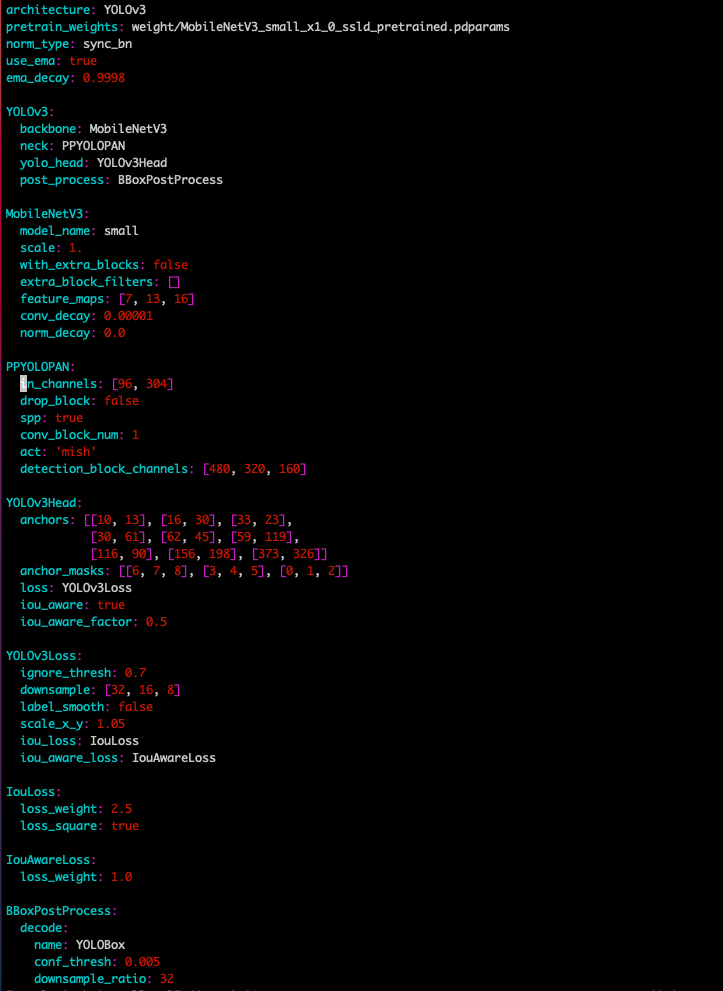This screenshot has height=991, width=723.
Task: Click the 'yolo_head' key
Action: click(51, 163)
